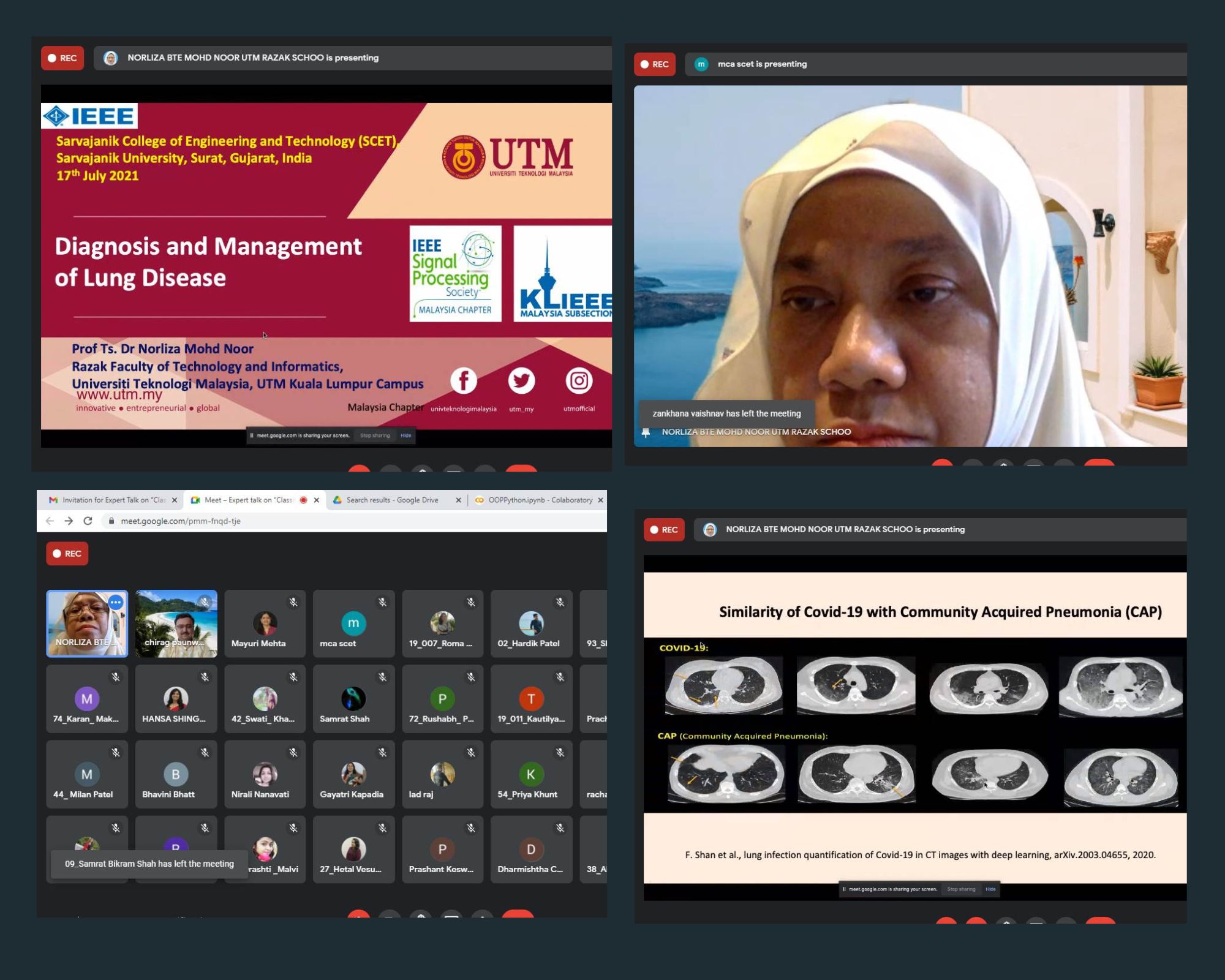Click Stop sharing on lung slide
Viewport: 1225px width, 980px height.
pyautogui.click(x=961, y=889)
